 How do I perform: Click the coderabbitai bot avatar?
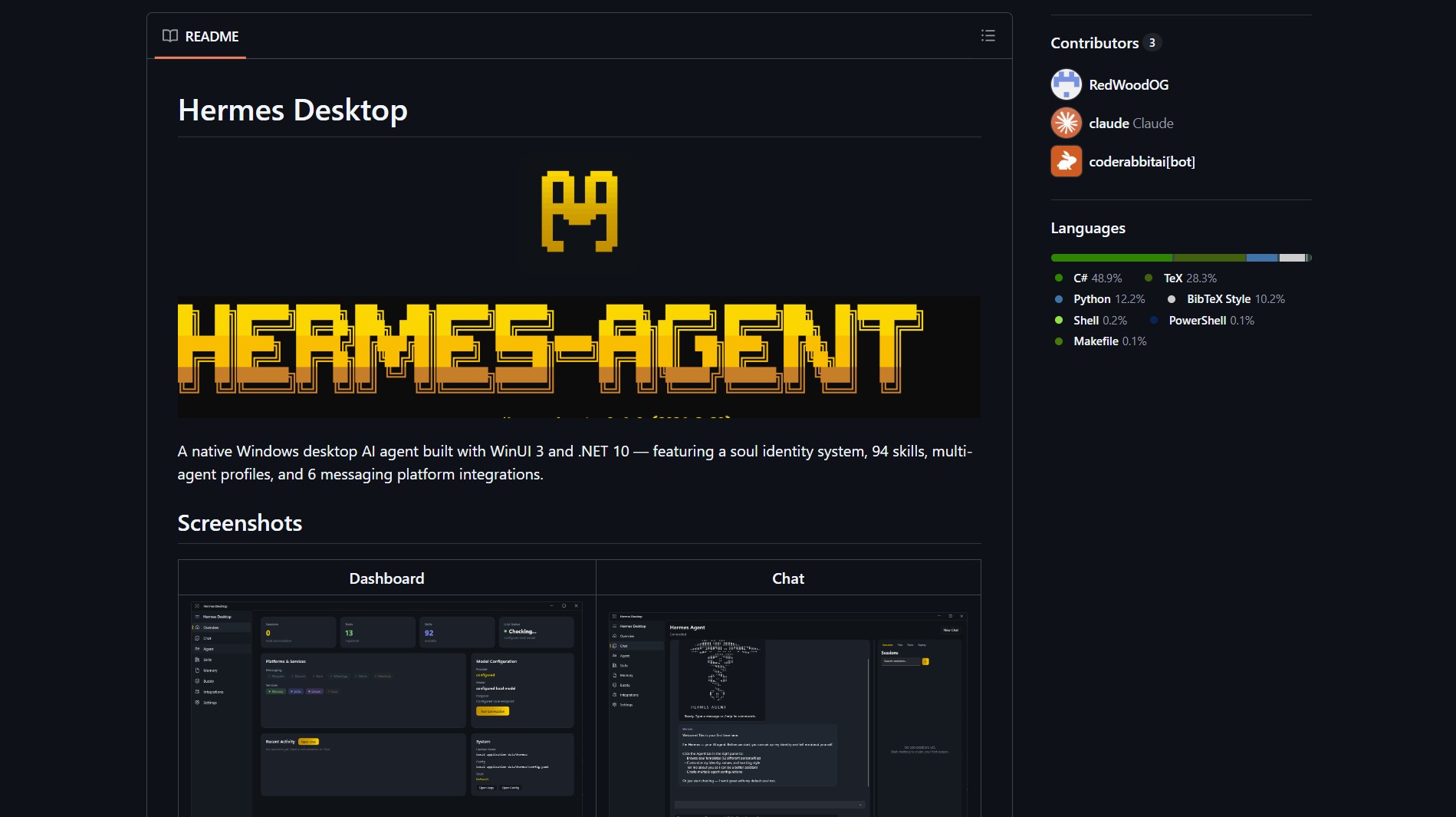point(1066,162)
